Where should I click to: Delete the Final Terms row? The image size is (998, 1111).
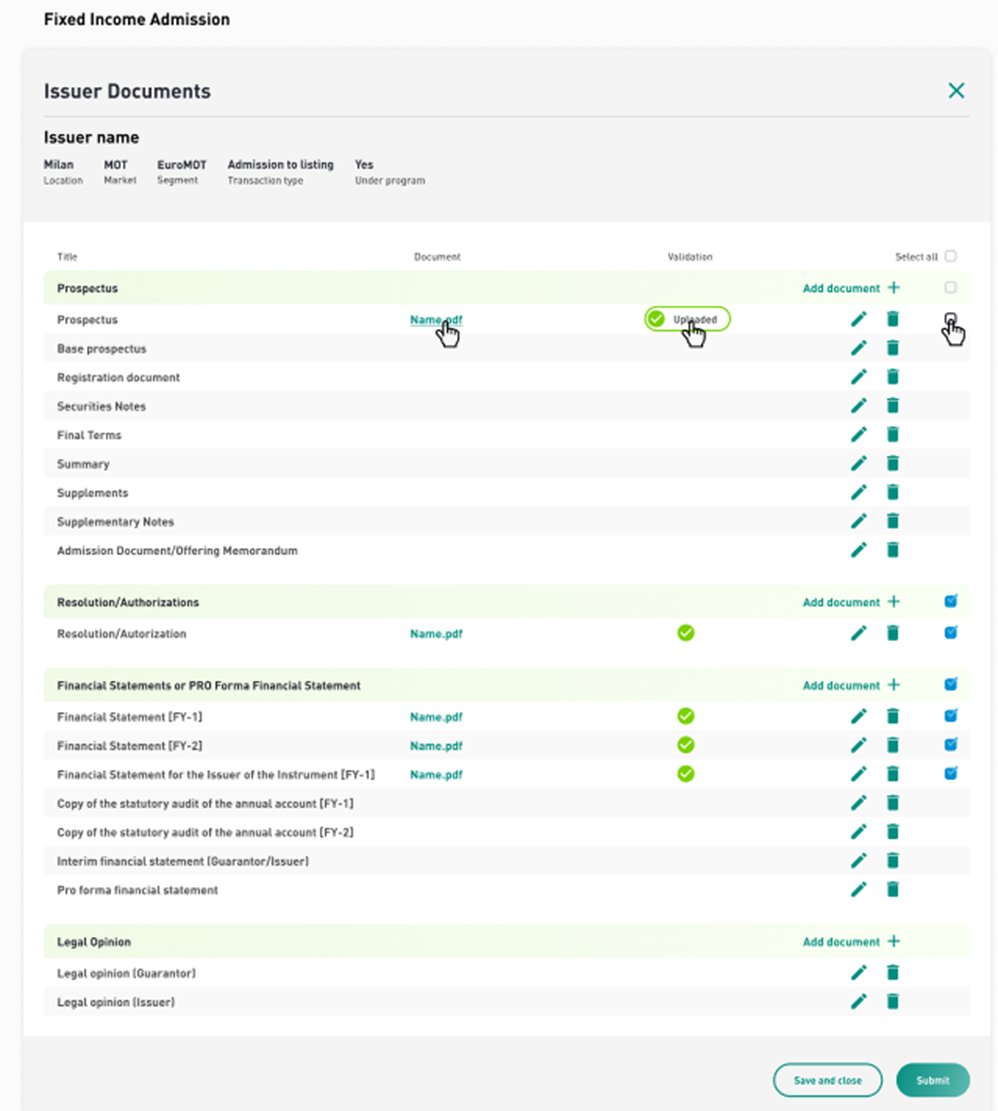click(x=892, y=434)
